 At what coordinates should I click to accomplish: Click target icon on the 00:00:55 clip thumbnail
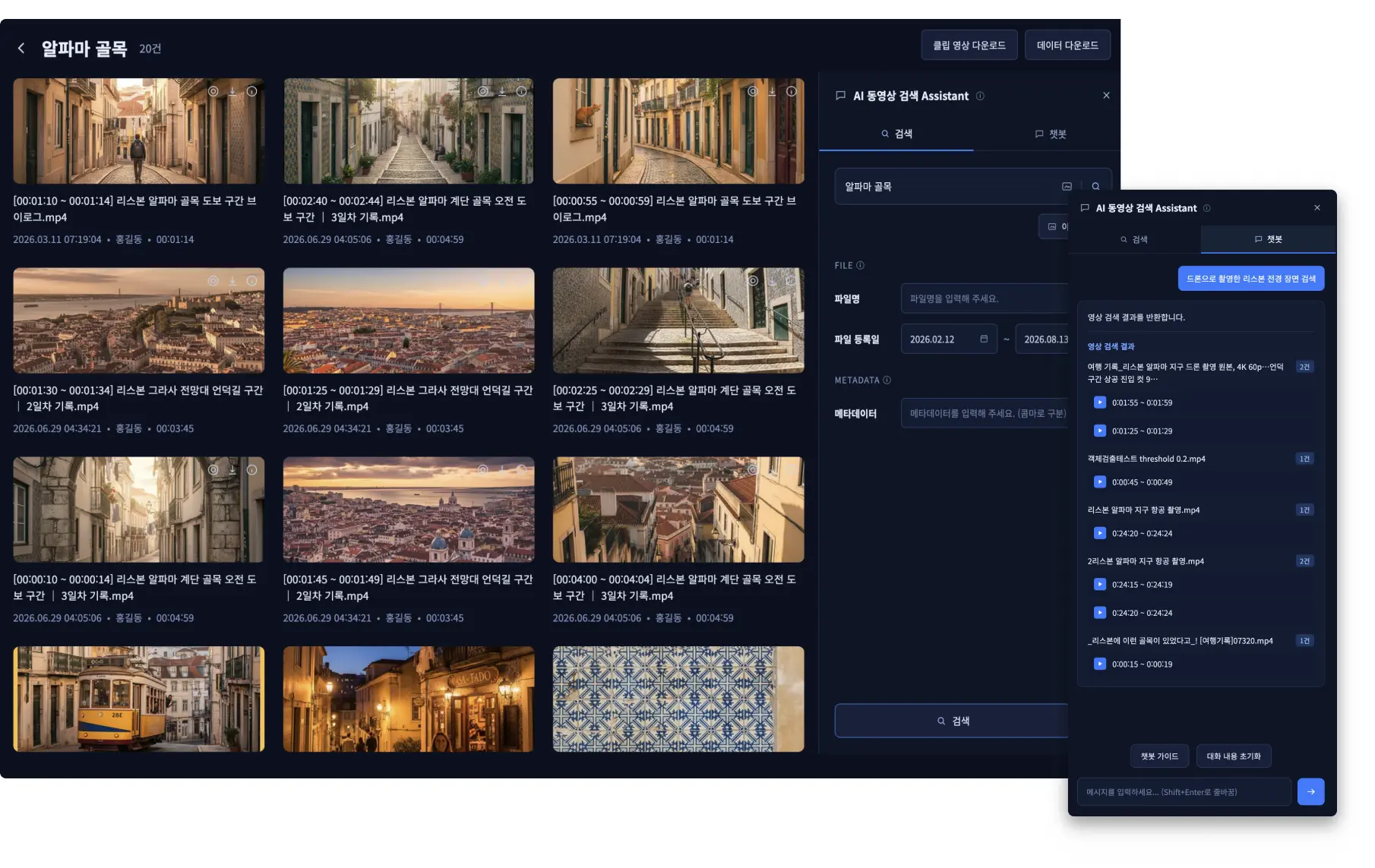click(753, 91)
